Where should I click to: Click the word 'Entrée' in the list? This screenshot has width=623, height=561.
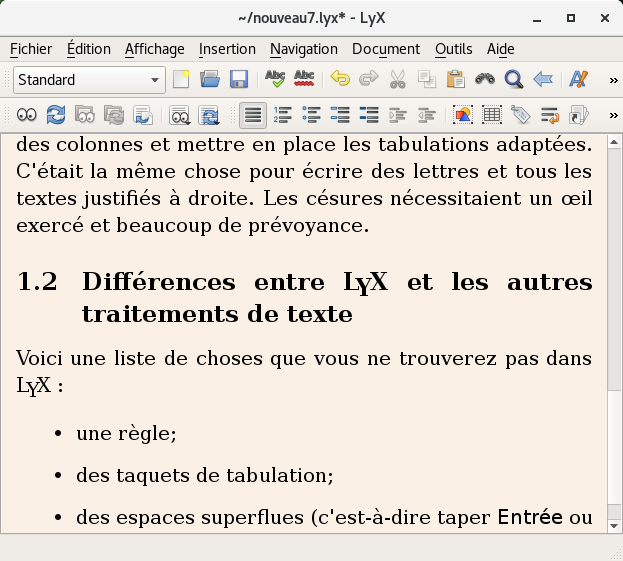[530, 517]
